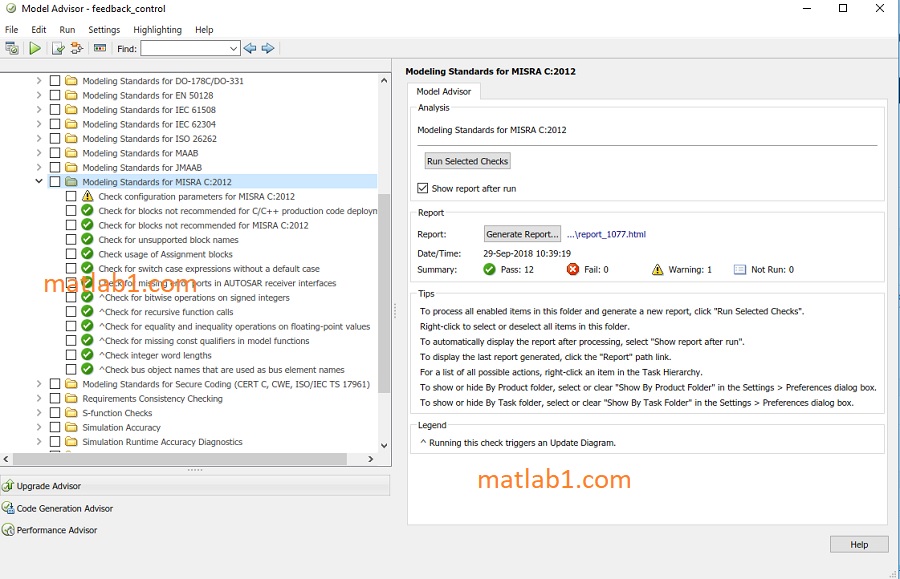Screen dimensions: 900x579
Task: Check the Requirements Consistency Checking box
Action: (55, 398)
